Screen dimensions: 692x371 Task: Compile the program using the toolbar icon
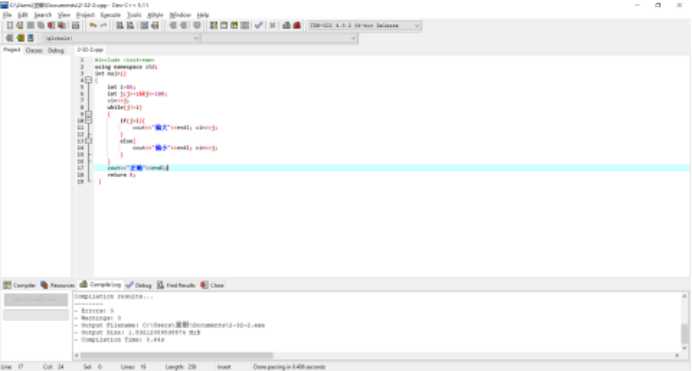214,26
